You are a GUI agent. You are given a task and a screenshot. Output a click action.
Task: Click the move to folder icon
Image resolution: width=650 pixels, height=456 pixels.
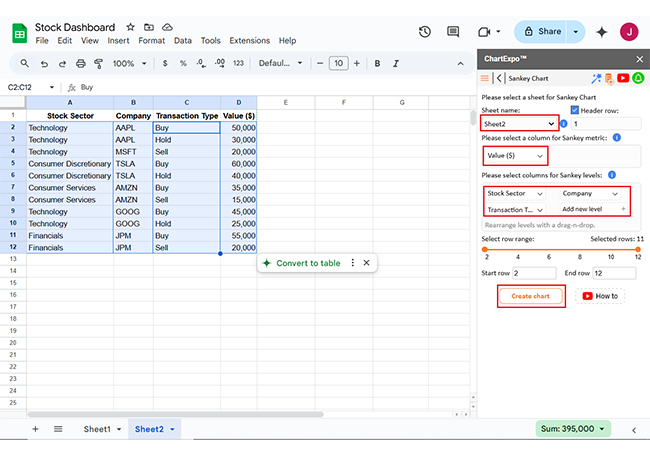[x=149, y=27]
